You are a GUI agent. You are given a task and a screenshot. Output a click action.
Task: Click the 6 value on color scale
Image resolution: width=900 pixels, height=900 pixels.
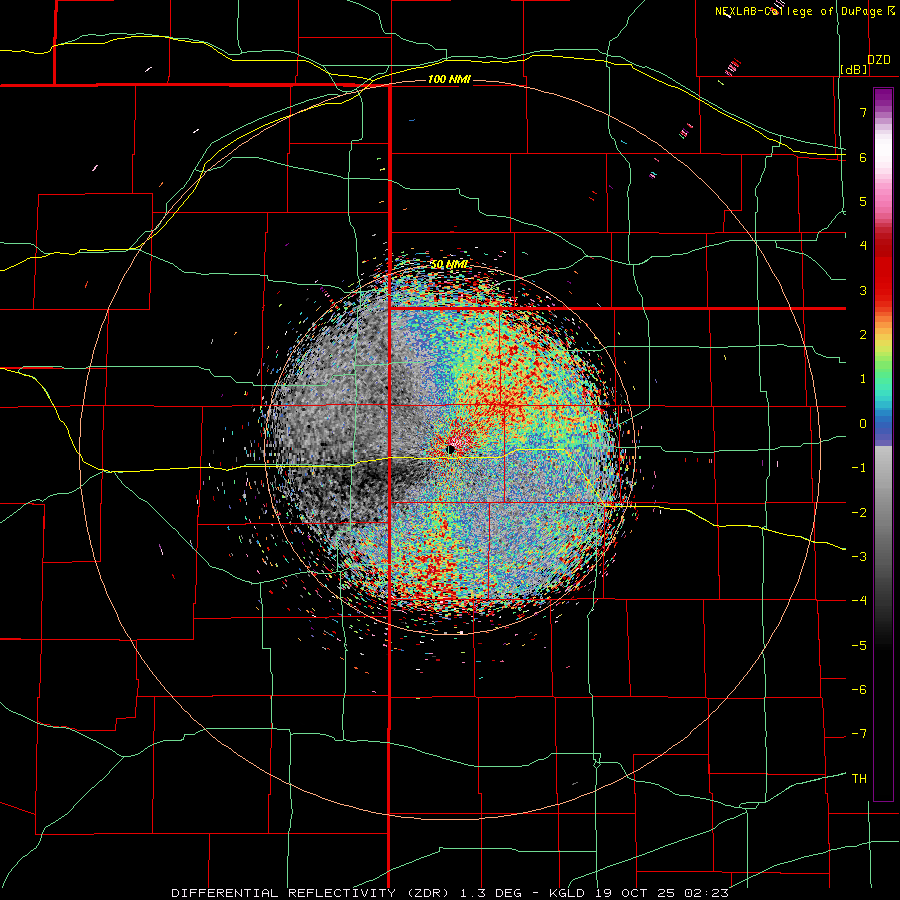click(x=863, y=157)
